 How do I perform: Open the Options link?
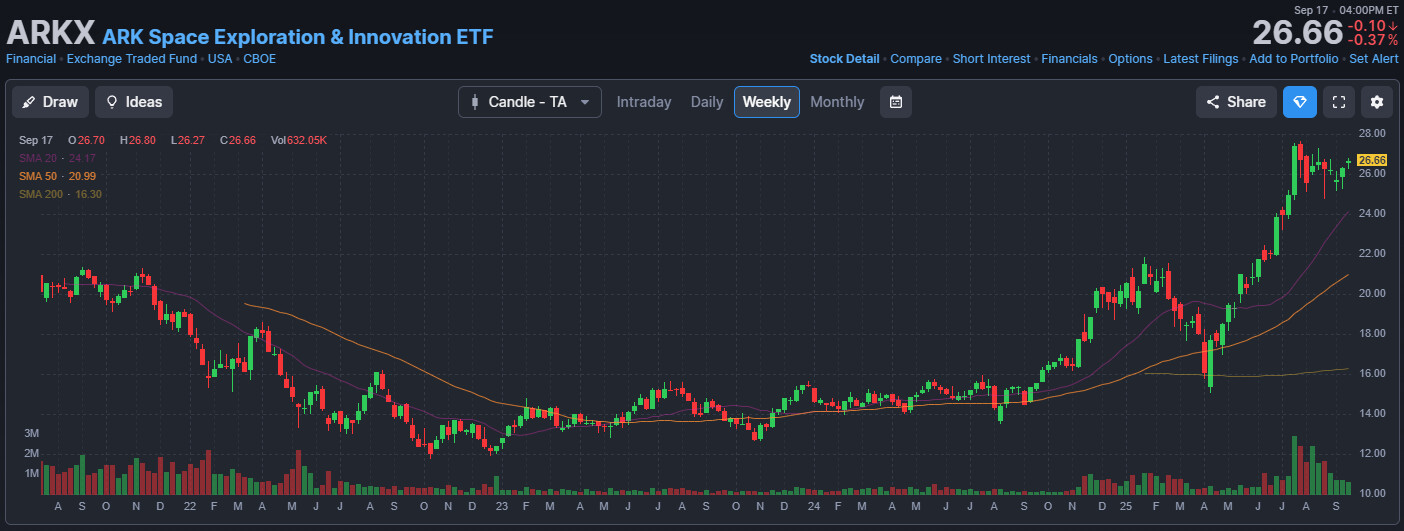pos(1130,59)
